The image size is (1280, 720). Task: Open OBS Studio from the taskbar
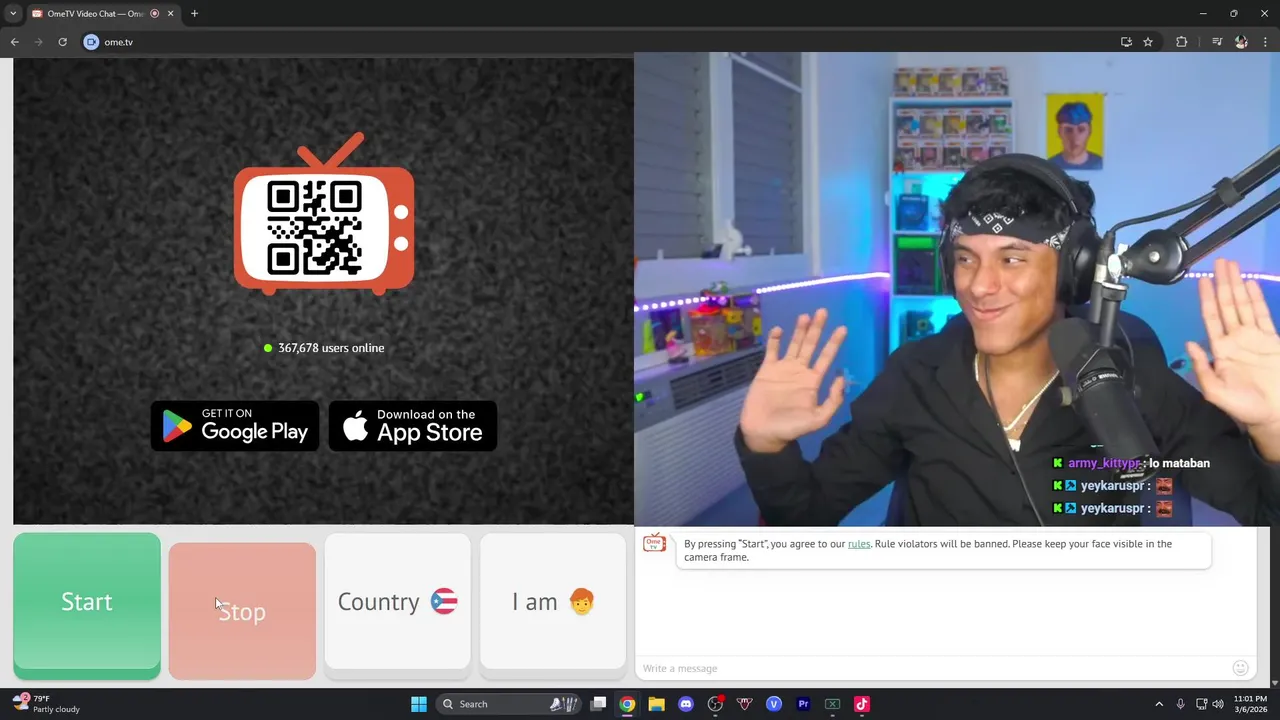(715, 704)
